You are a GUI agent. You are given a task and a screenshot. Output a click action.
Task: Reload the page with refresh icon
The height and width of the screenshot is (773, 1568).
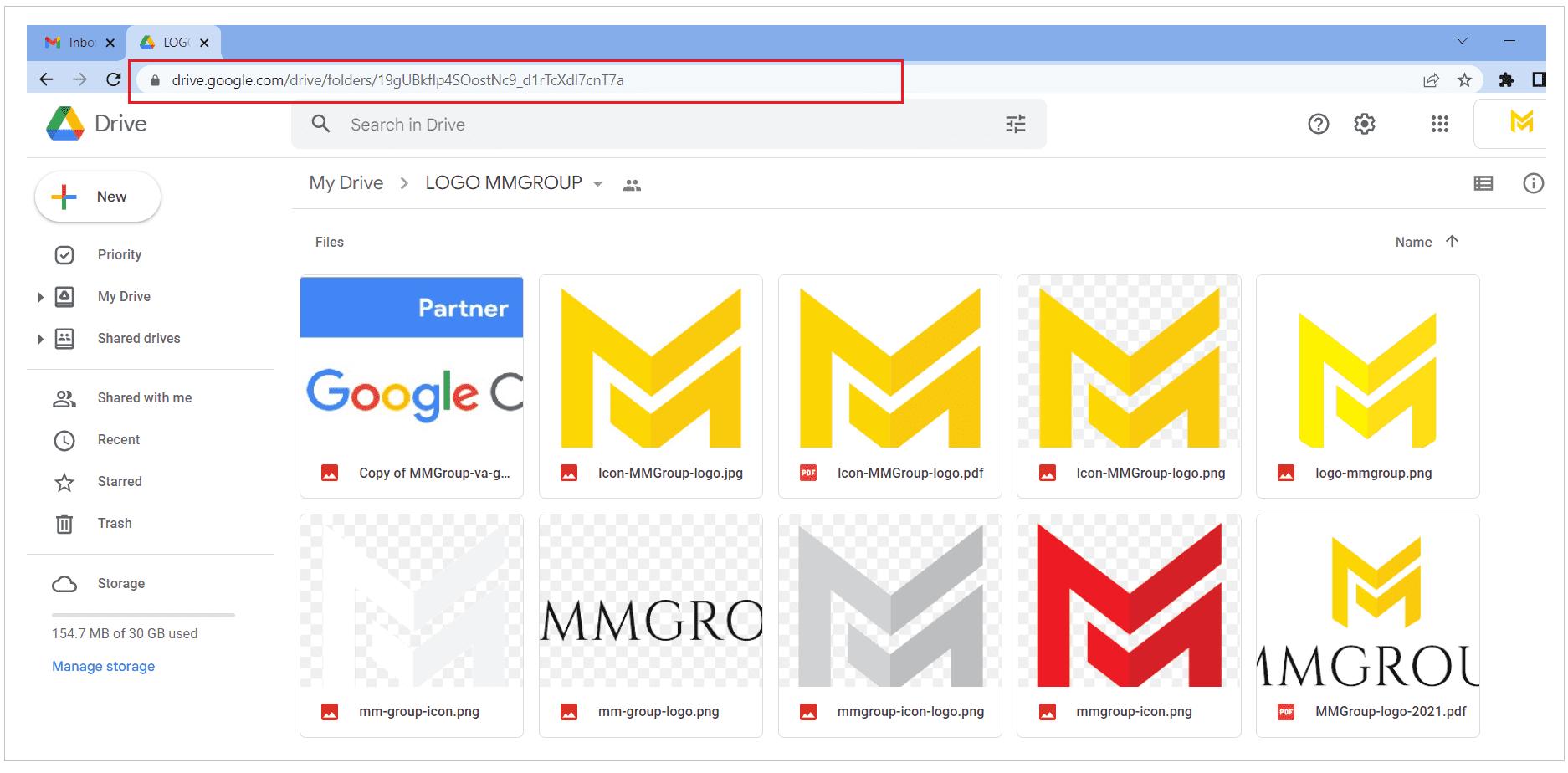coord(114,79)
